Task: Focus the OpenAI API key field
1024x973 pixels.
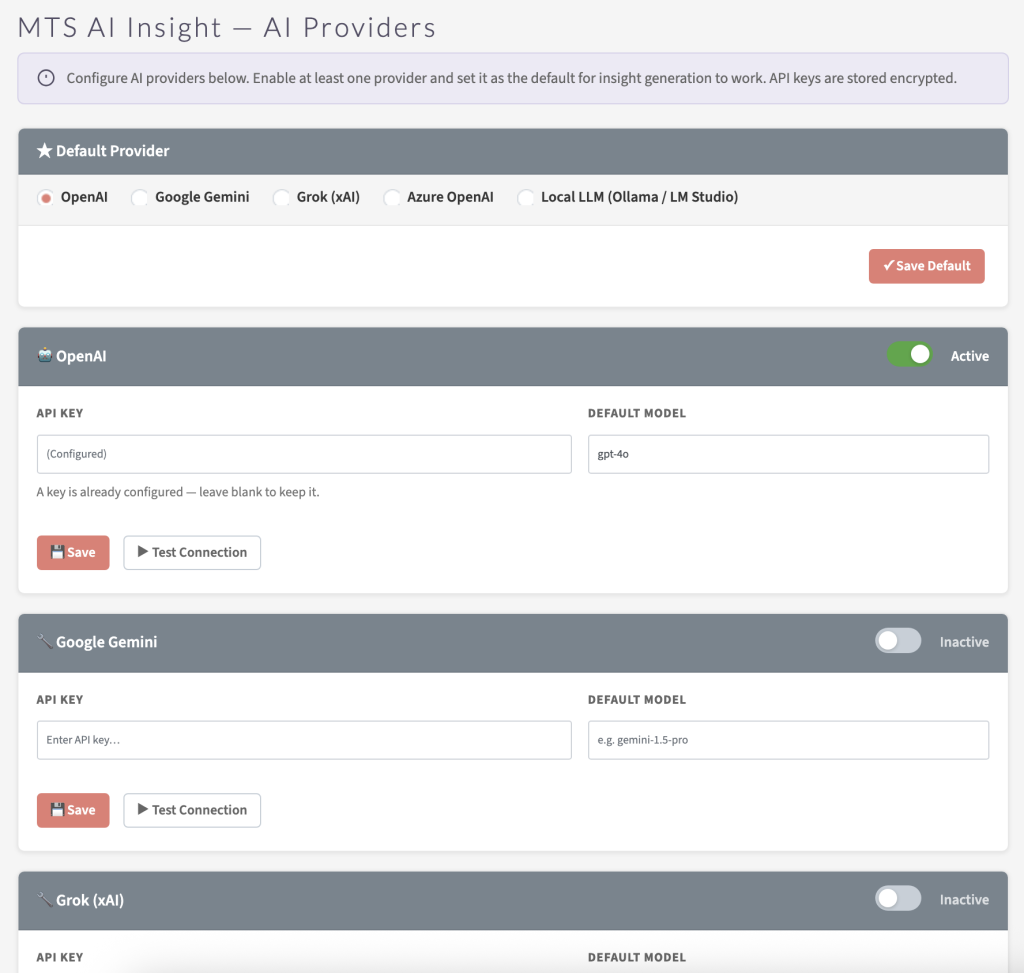Action: point(304,454)
